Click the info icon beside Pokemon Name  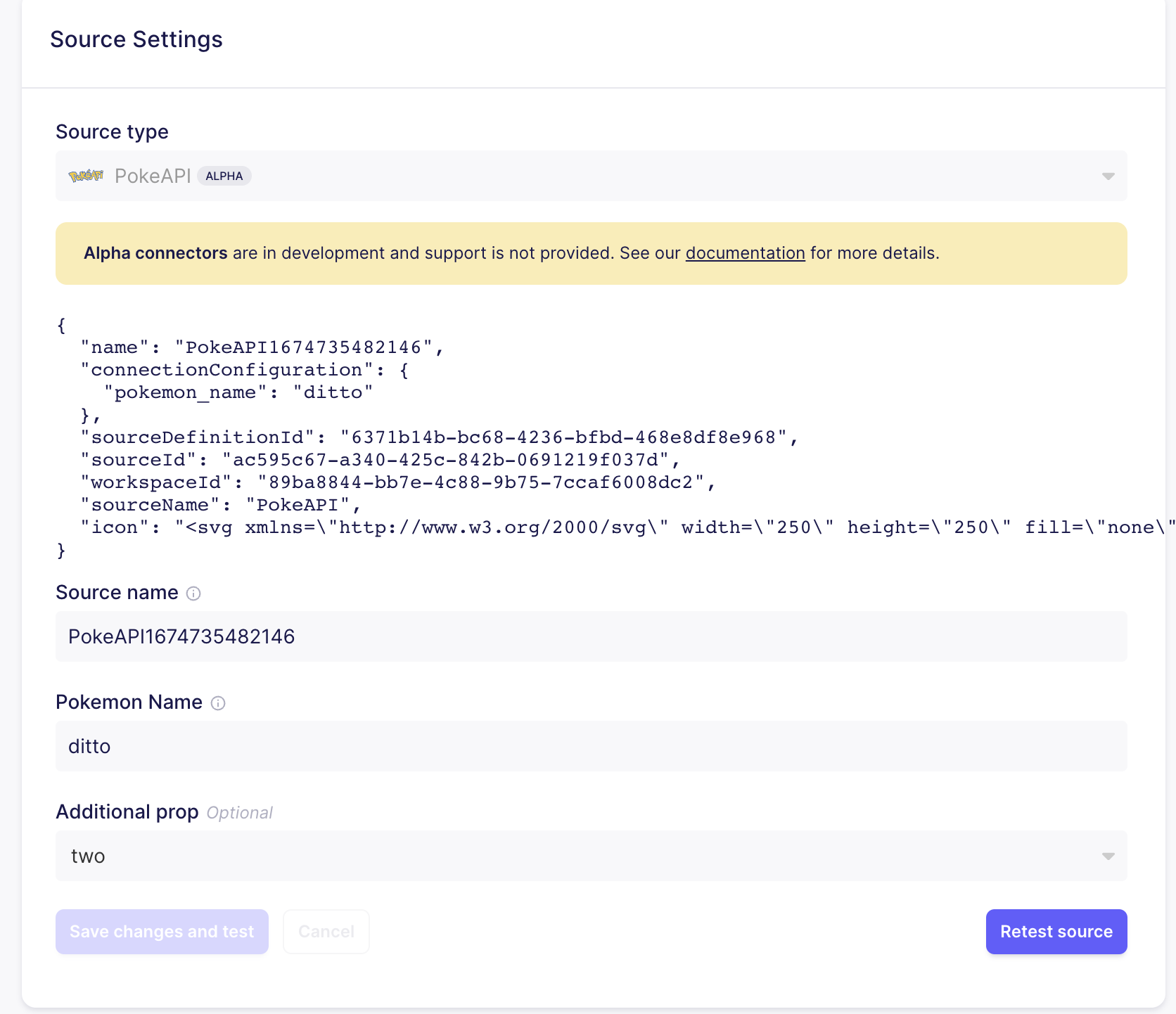click(x=218, y=703)
